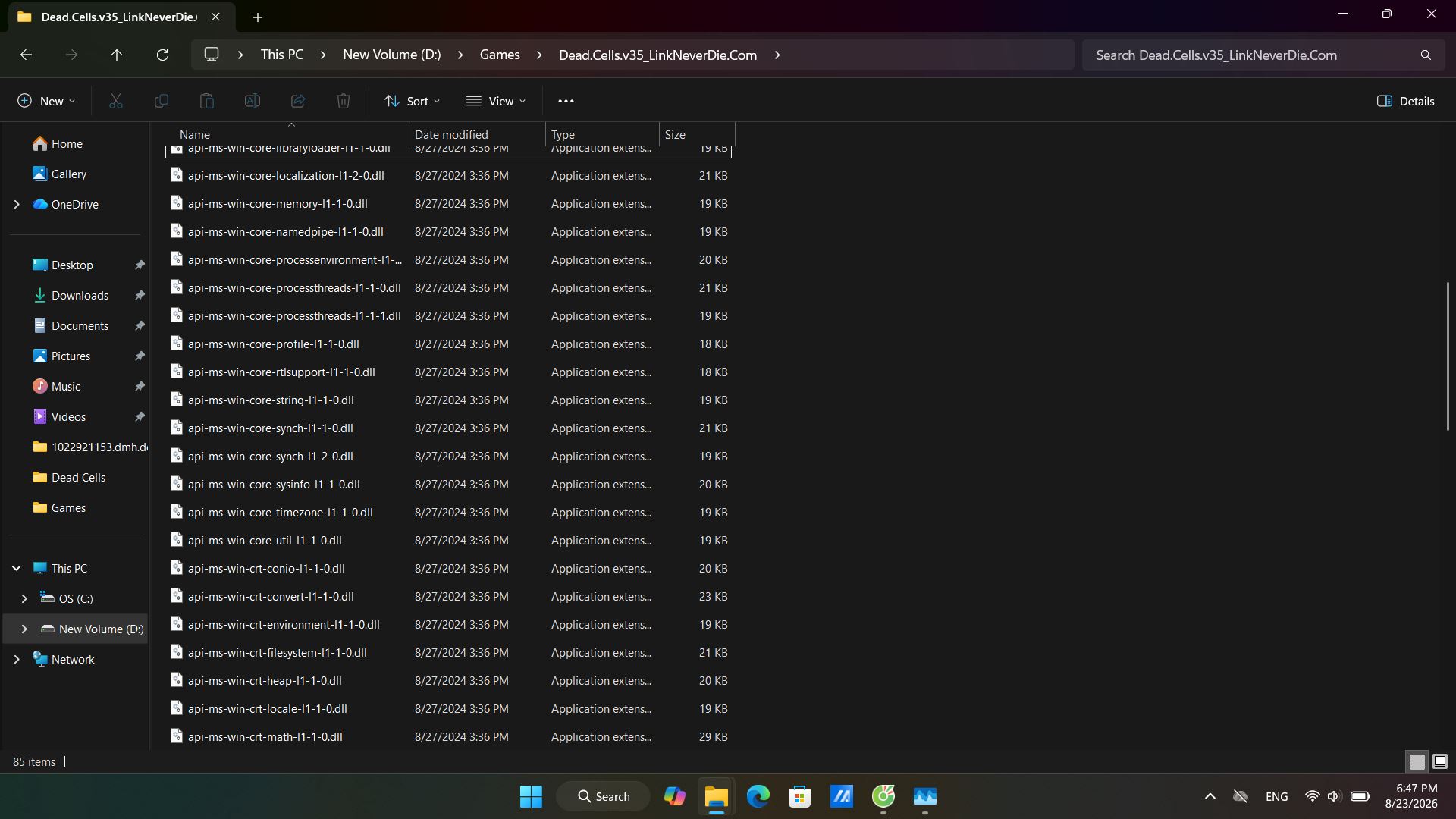Open the pinned Pictures folder

point(71,356)
